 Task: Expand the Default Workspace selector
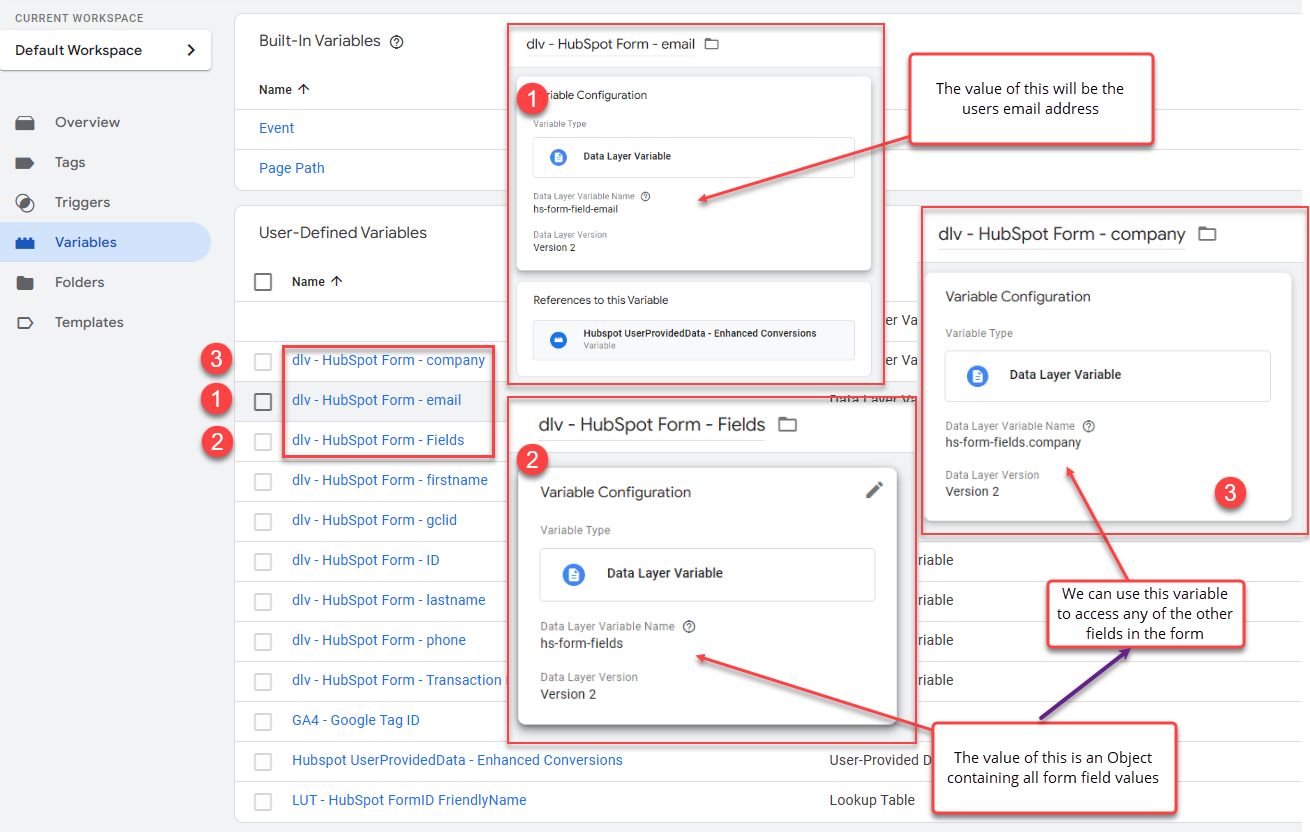point(106,50)
